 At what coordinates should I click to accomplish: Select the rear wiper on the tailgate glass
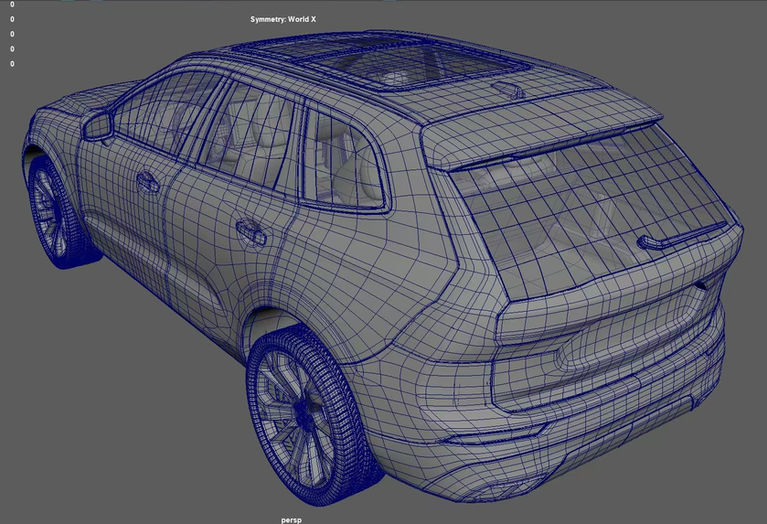(x=681, y=236)
